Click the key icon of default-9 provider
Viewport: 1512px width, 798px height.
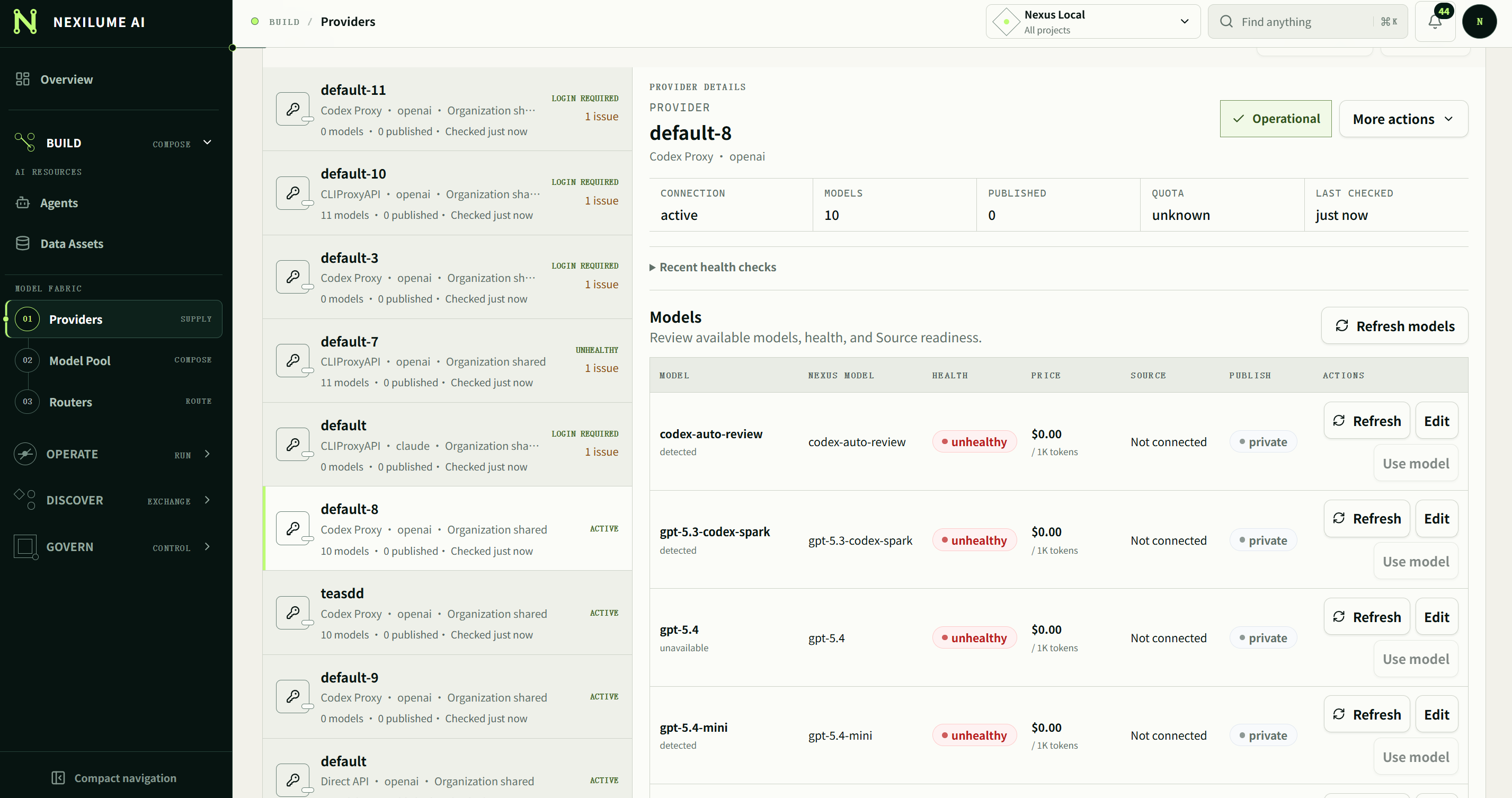click(x=293, y=696)
